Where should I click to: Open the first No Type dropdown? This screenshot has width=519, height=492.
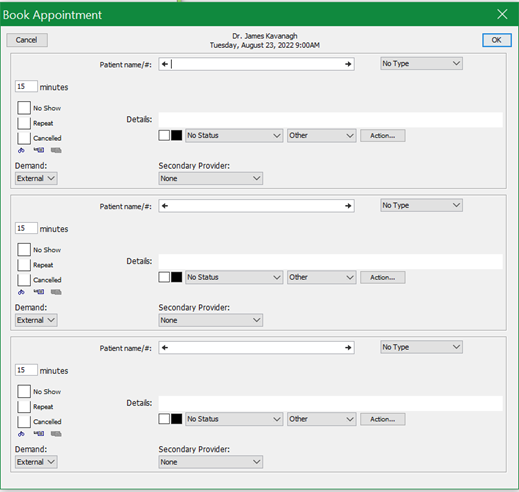(x=421, y=63)
